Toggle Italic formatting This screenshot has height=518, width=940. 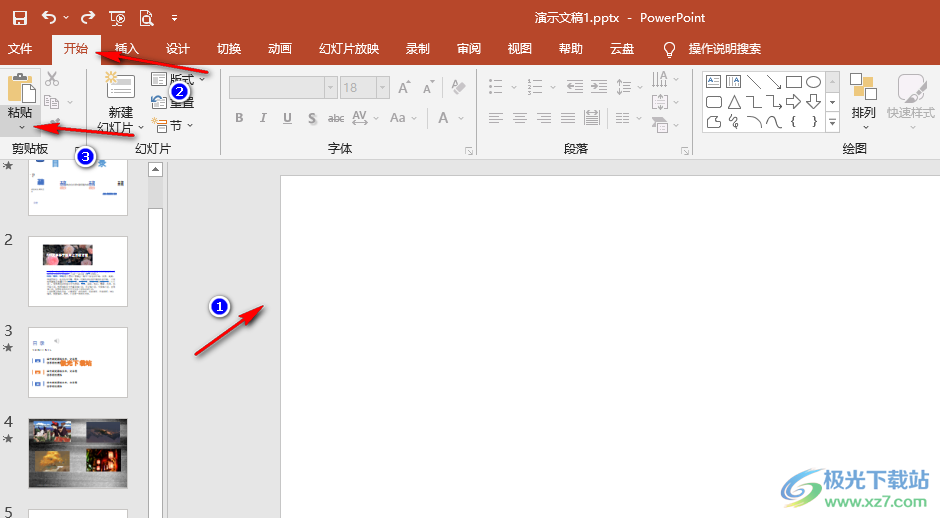pos(263,118)
